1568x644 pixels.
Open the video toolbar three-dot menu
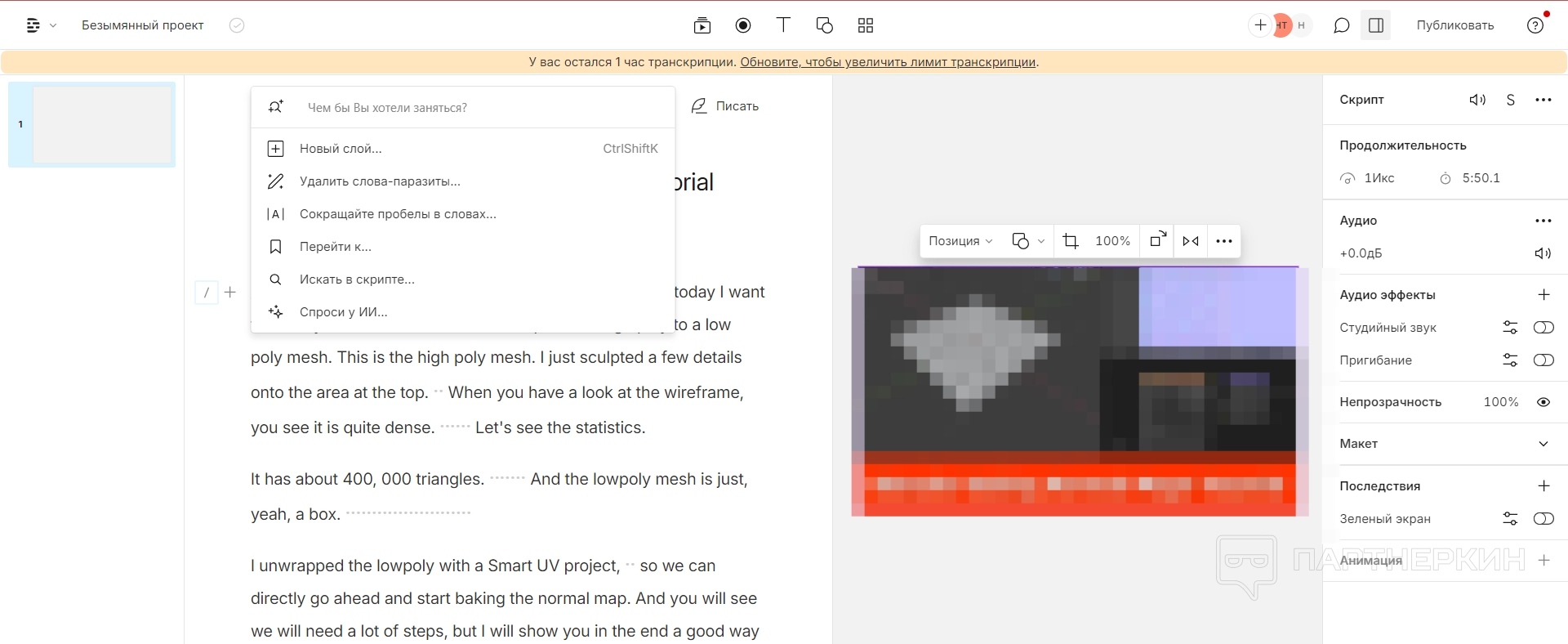pos(1224,241)
